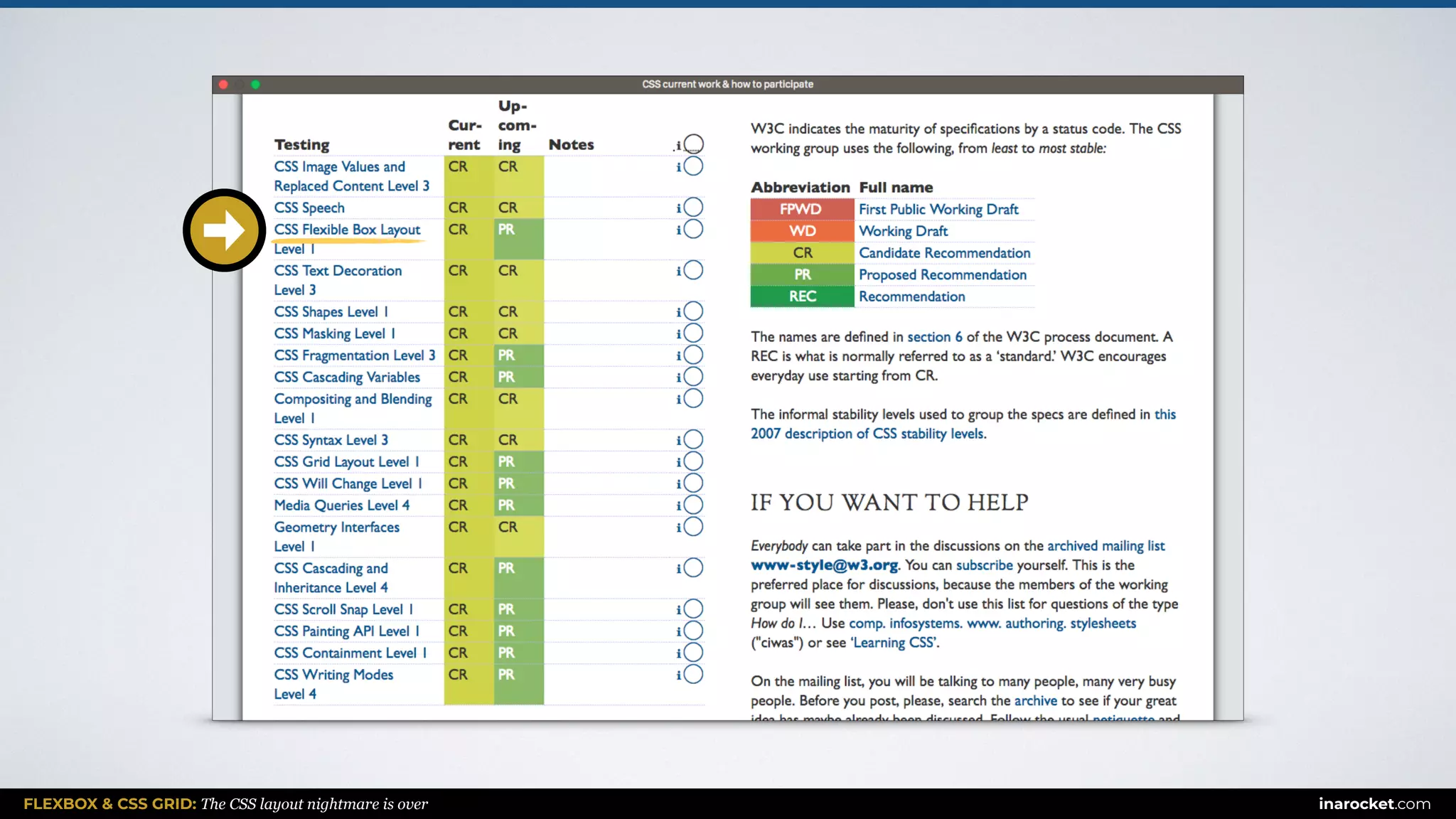Click info circle in the table header row
Screen dimensions: 1456x819
pos(694,144)
